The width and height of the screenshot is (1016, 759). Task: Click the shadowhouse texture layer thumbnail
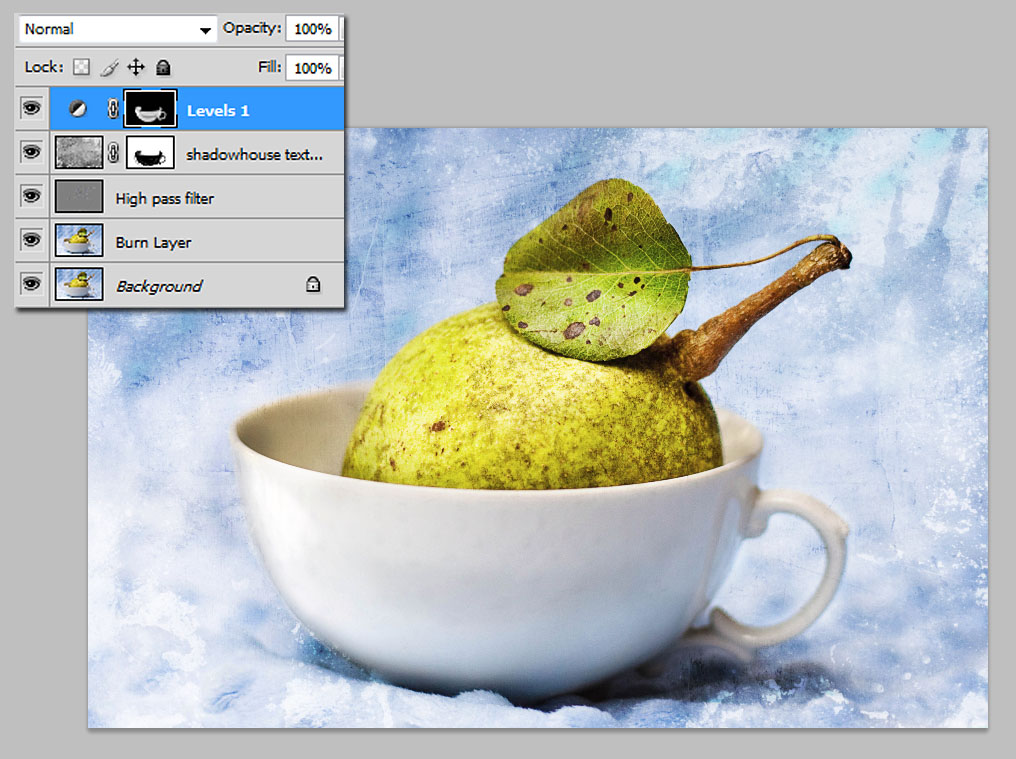point(79,152)
